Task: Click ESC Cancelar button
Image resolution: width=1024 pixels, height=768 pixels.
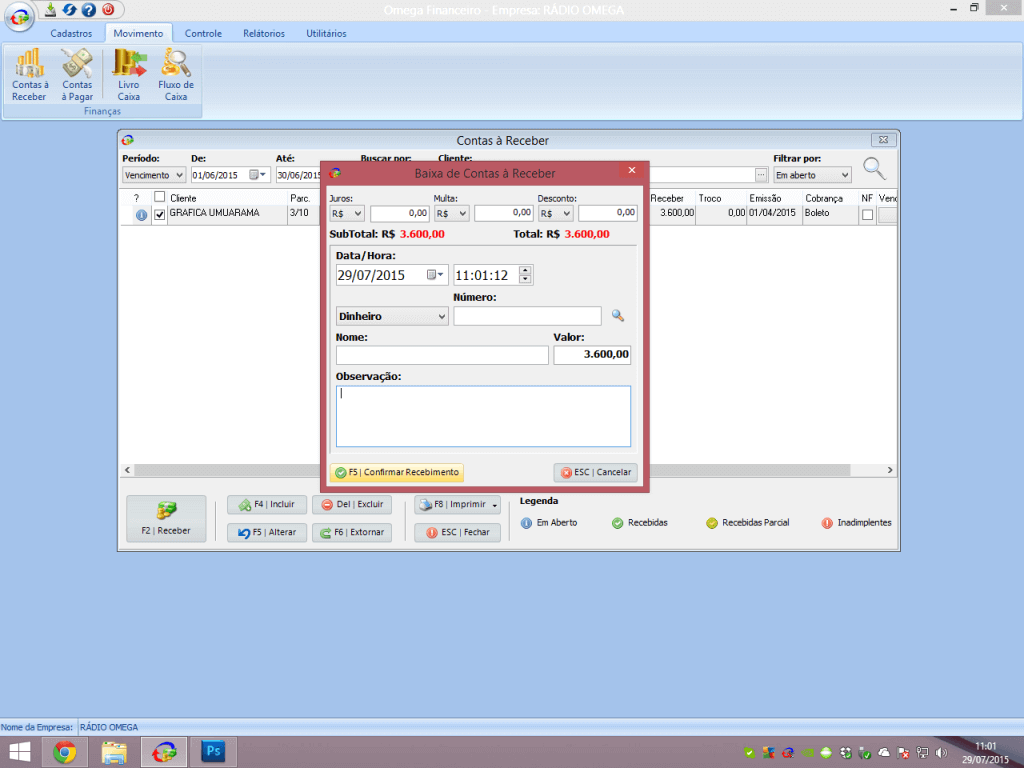Action: 595,472
